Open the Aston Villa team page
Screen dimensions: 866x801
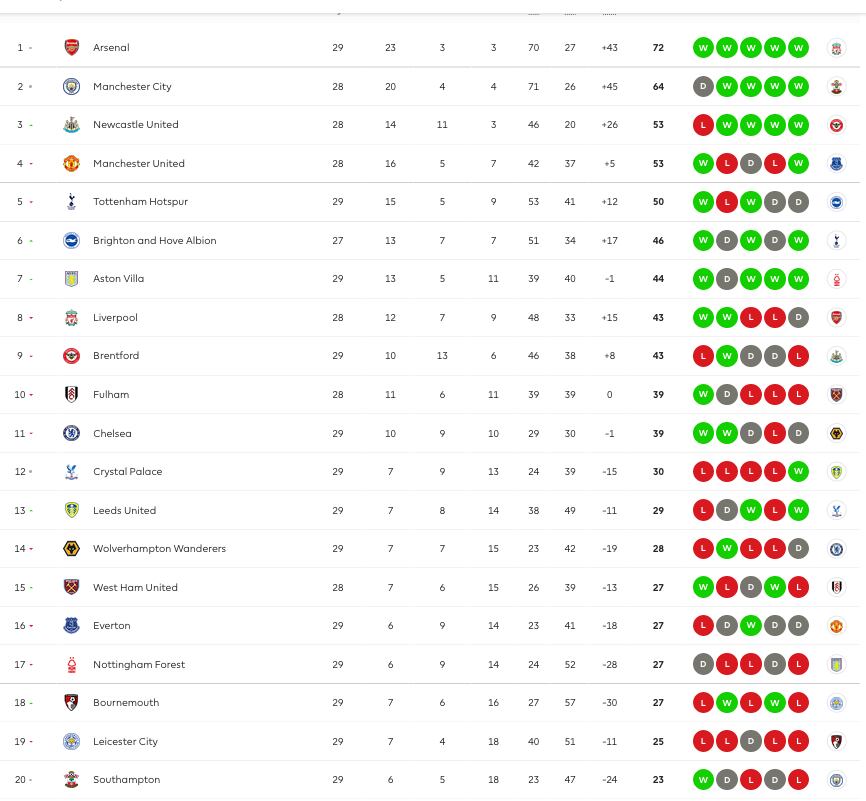(118, 278)
